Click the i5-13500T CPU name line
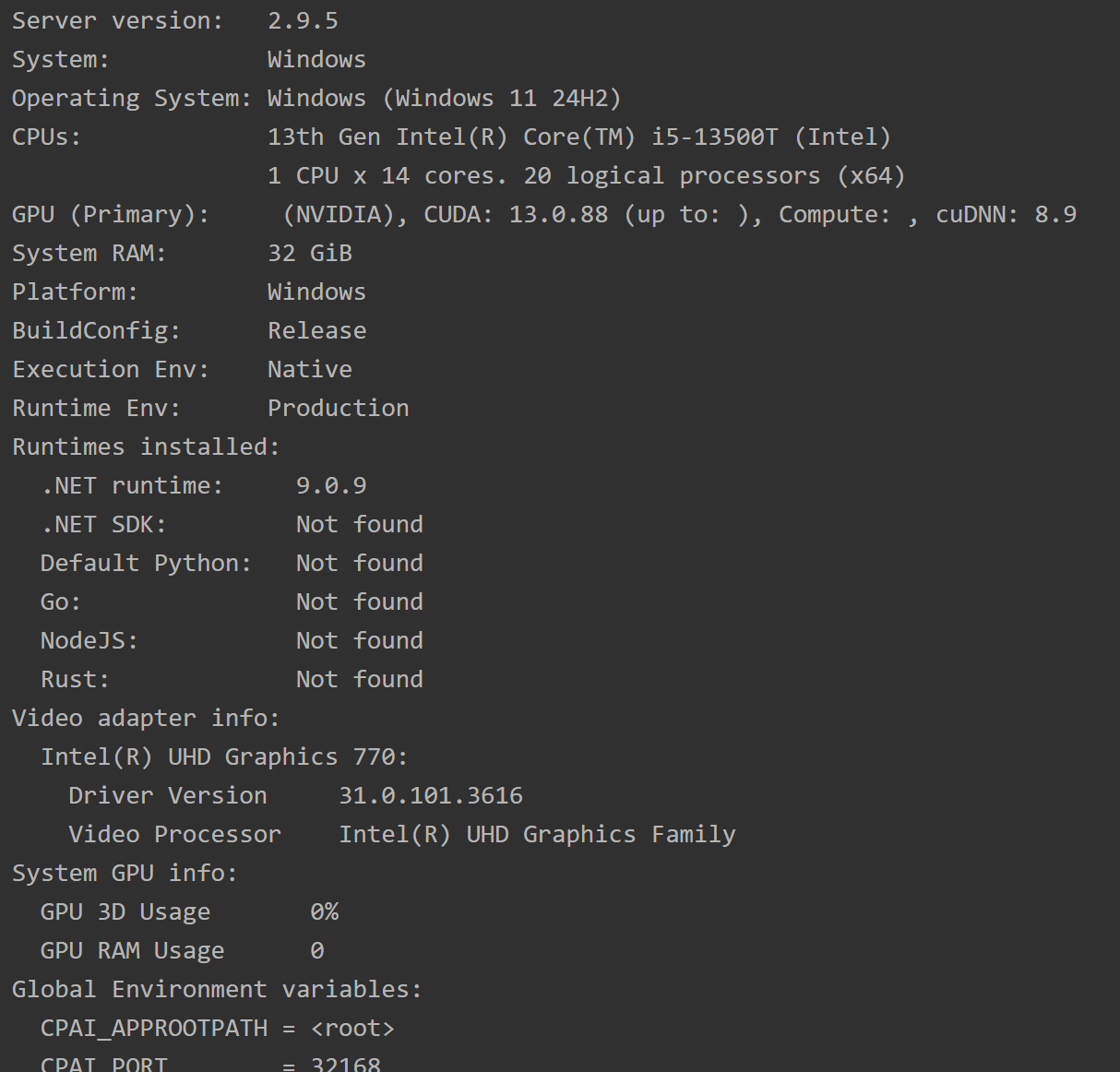The image size is (1120, 1072). point(578,137)
